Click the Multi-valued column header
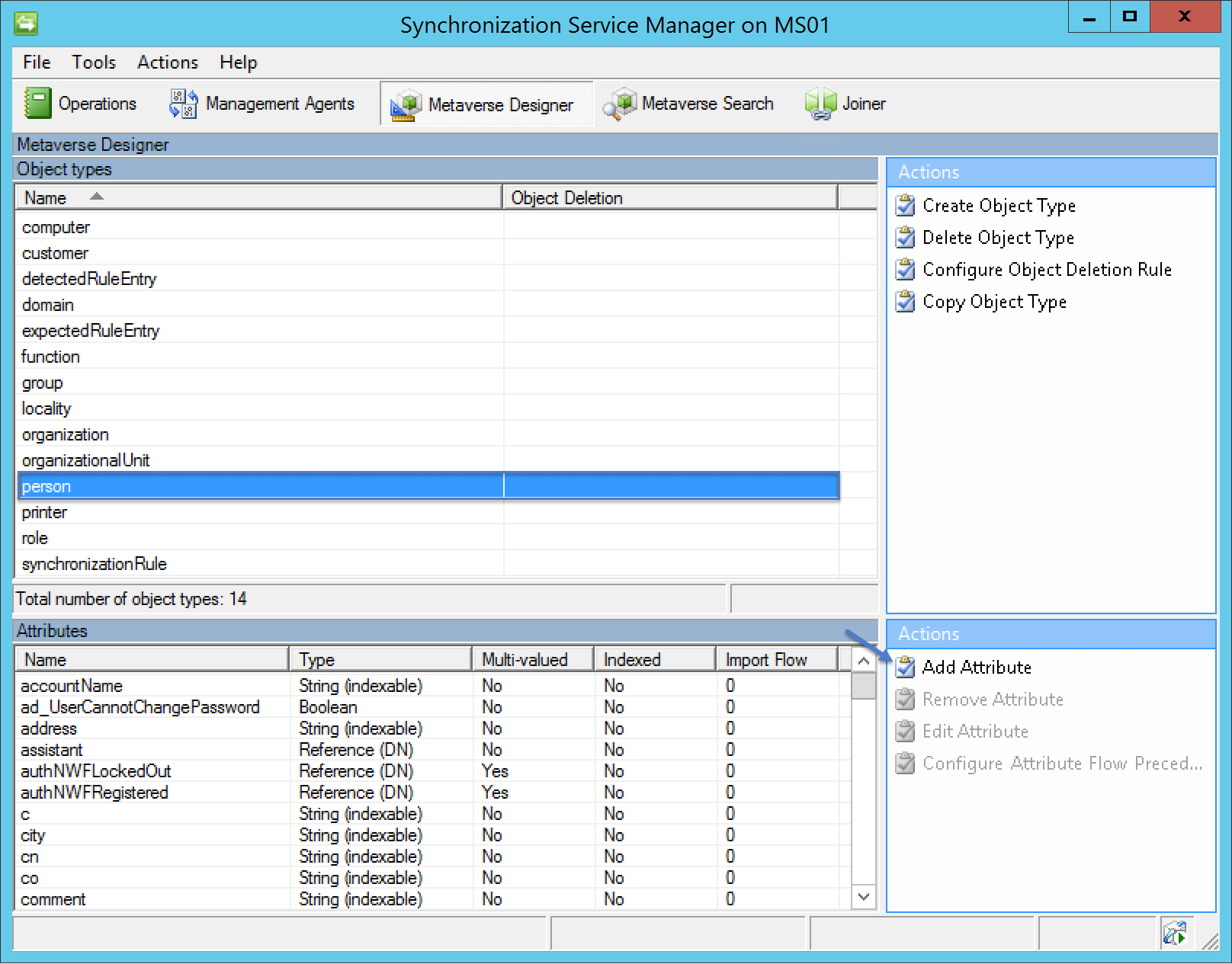 pyautogui.click(x=533, y=660)
